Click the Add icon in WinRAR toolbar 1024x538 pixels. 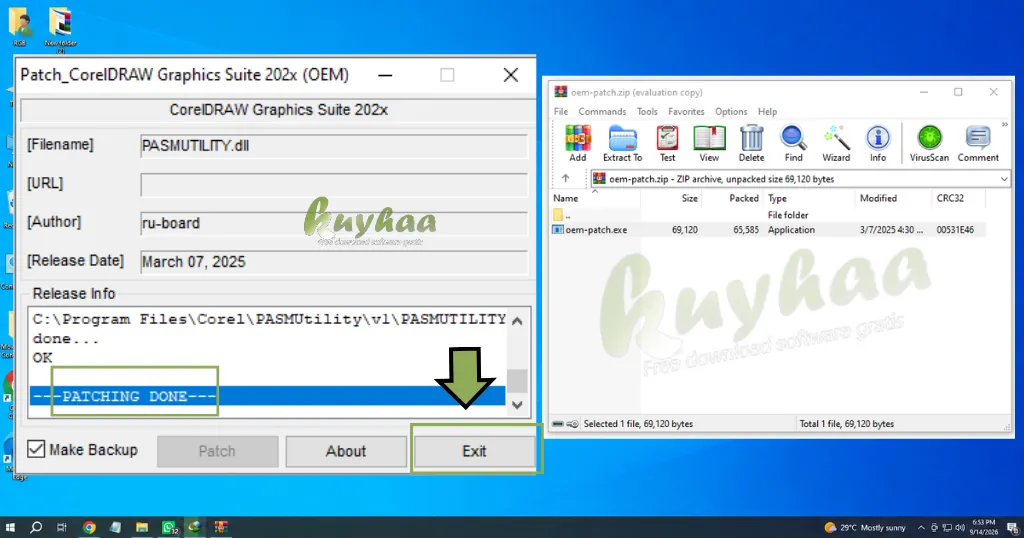point(577,143)
